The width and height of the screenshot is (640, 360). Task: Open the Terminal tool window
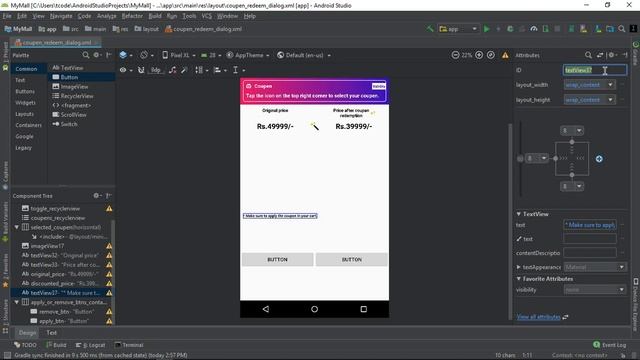[129, 345]
